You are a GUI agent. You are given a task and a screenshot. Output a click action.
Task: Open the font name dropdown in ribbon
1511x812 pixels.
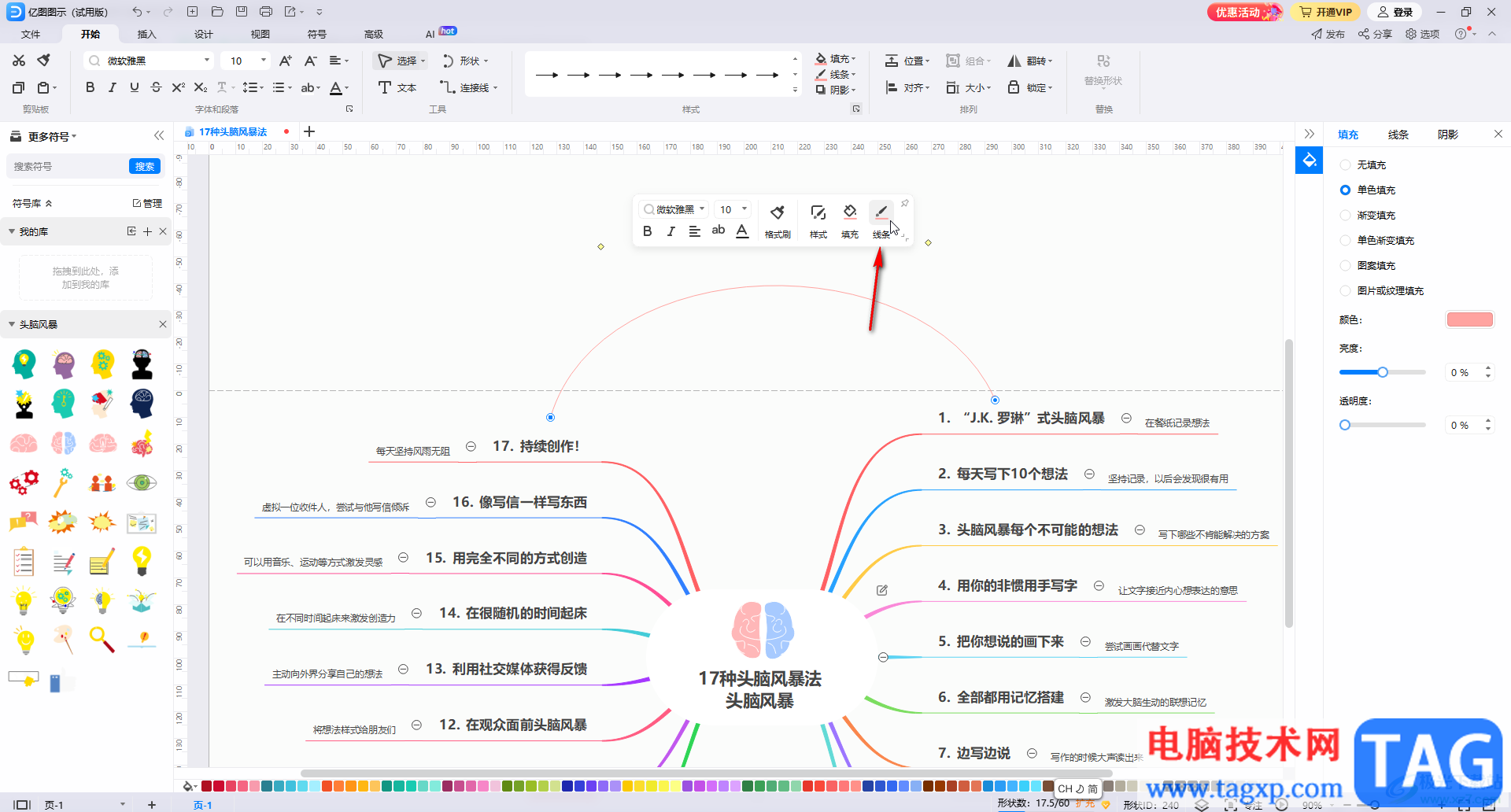point(207,61)
